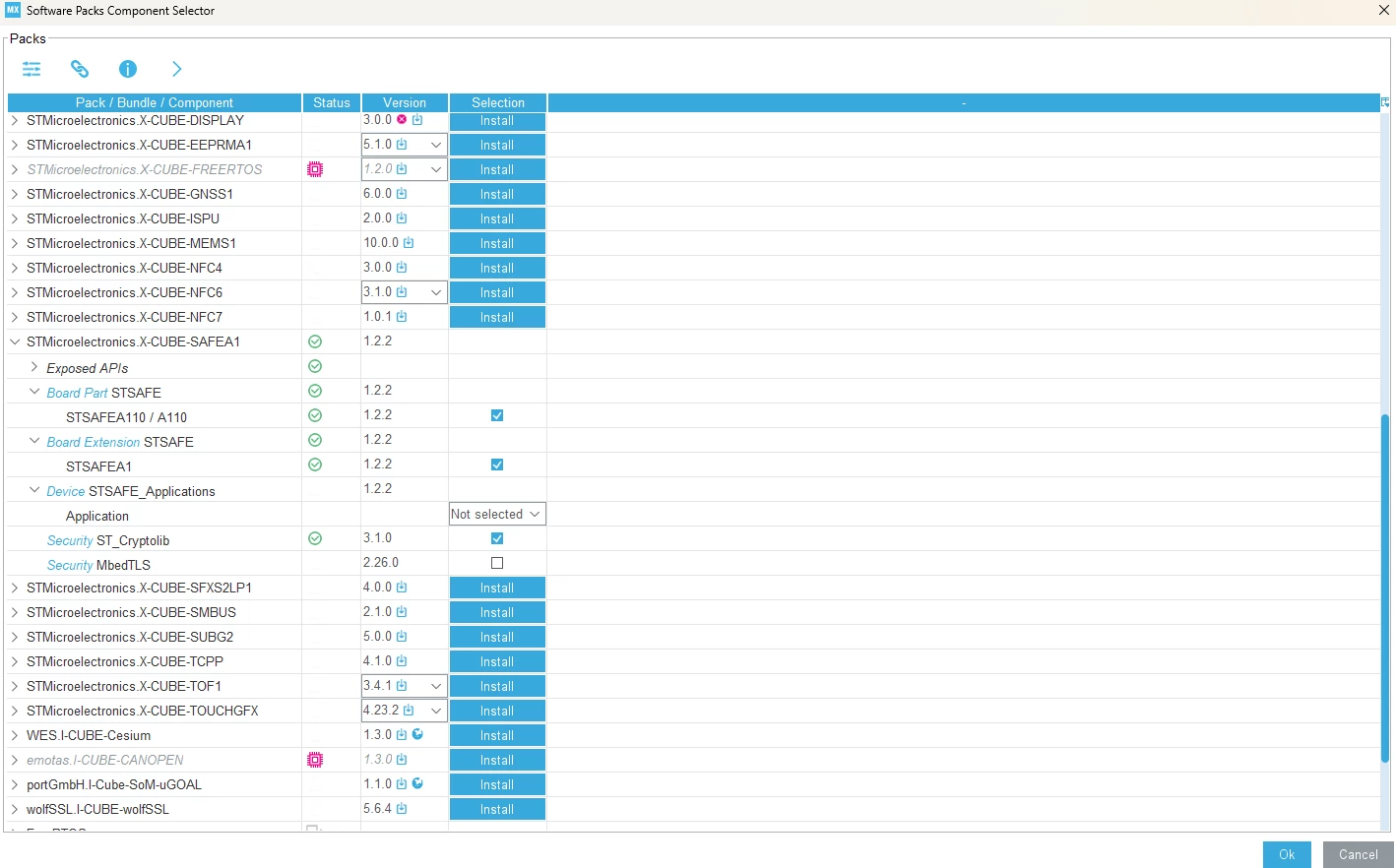Viewport: 1396px width, 868px height.
Task: Install the wolfSSL.I-CUBE-wolfSSL pack
Action: click(497, 809)
